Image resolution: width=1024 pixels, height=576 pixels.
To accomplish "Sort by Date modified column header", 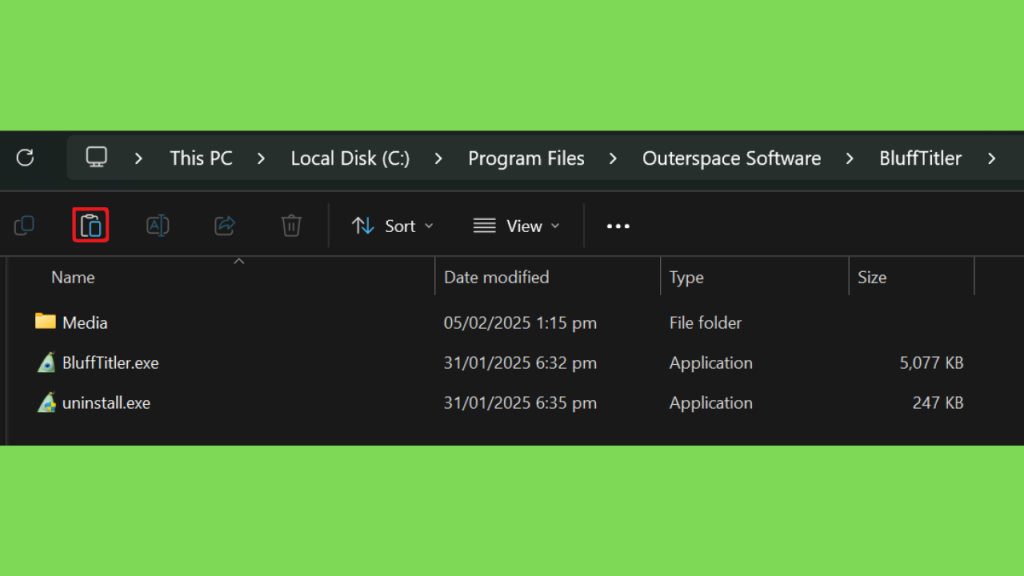I will pyautogui.click(x=496, y=277).
